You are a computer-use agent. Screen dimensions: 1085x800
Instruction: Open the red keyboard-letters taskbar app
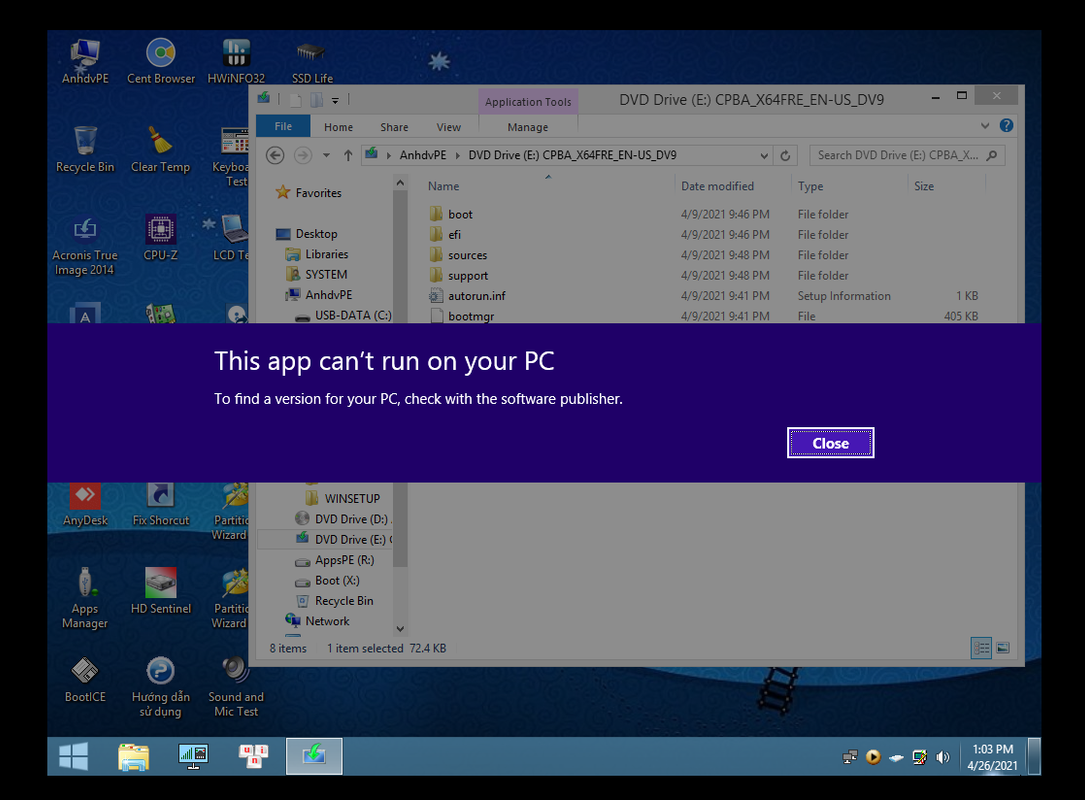(x=253, y=756)
